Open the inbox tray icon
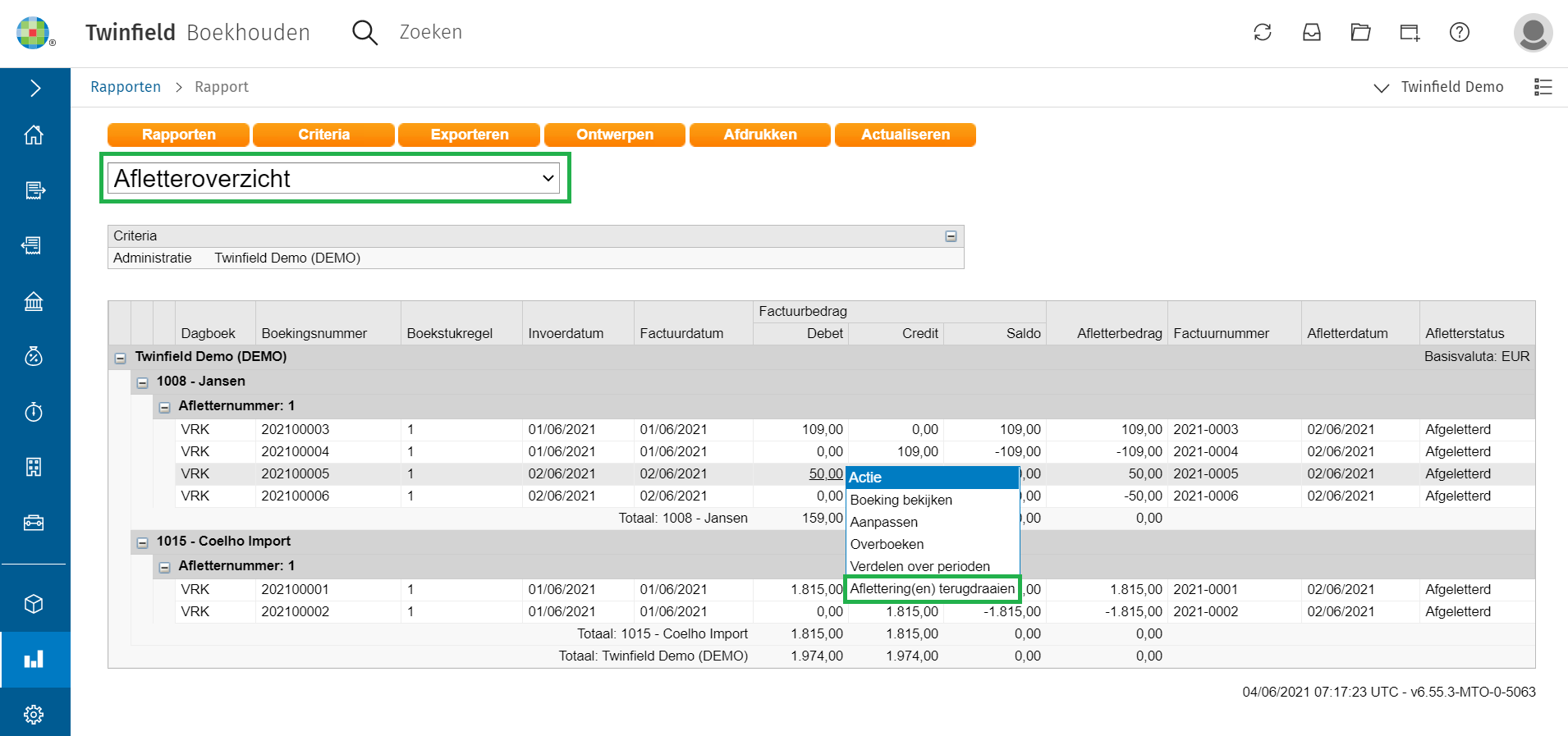 [x=1312, y=32]
